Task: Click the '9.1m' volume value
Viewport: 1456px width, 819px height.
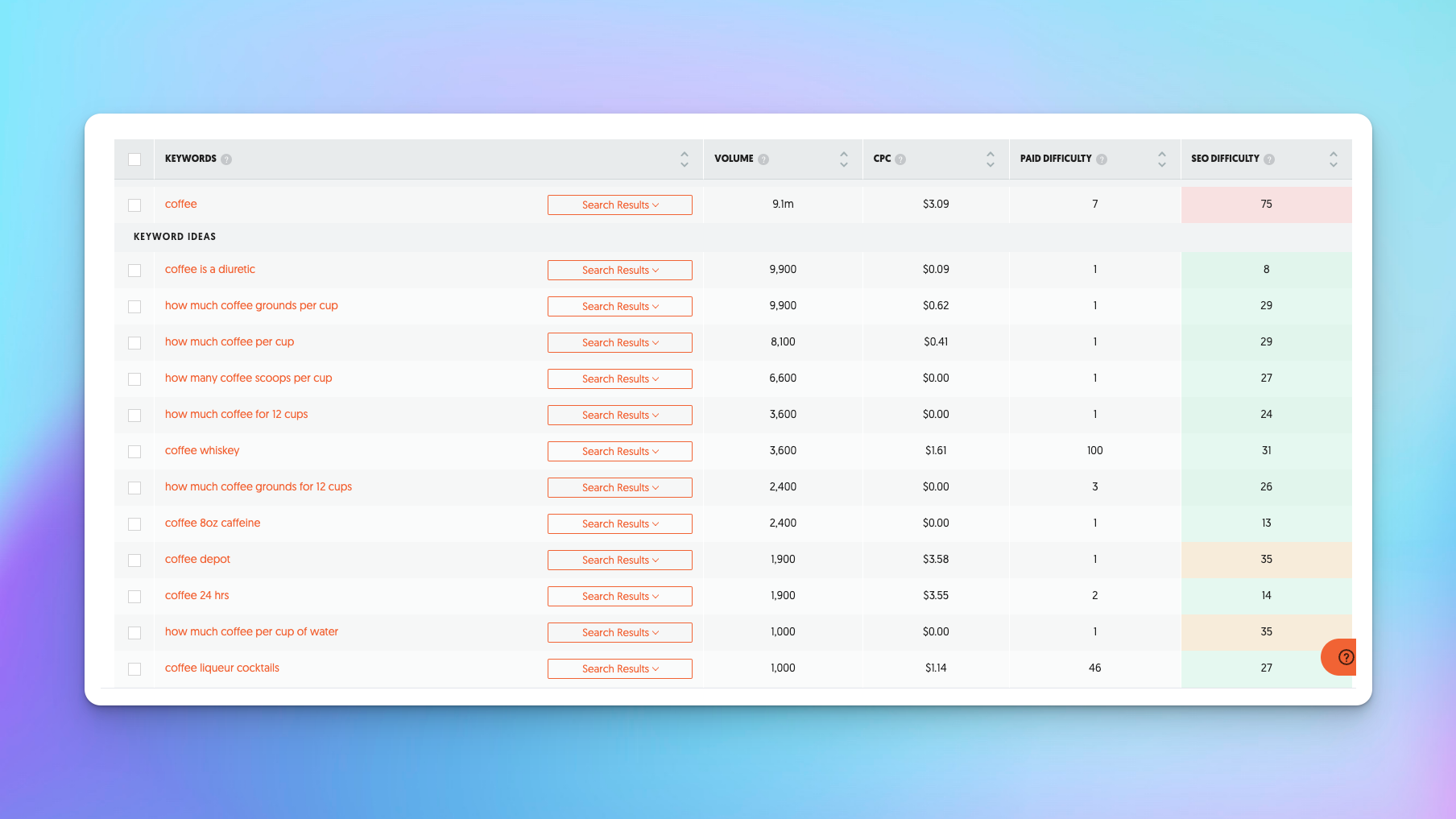Action: click(x=783, y=205)
